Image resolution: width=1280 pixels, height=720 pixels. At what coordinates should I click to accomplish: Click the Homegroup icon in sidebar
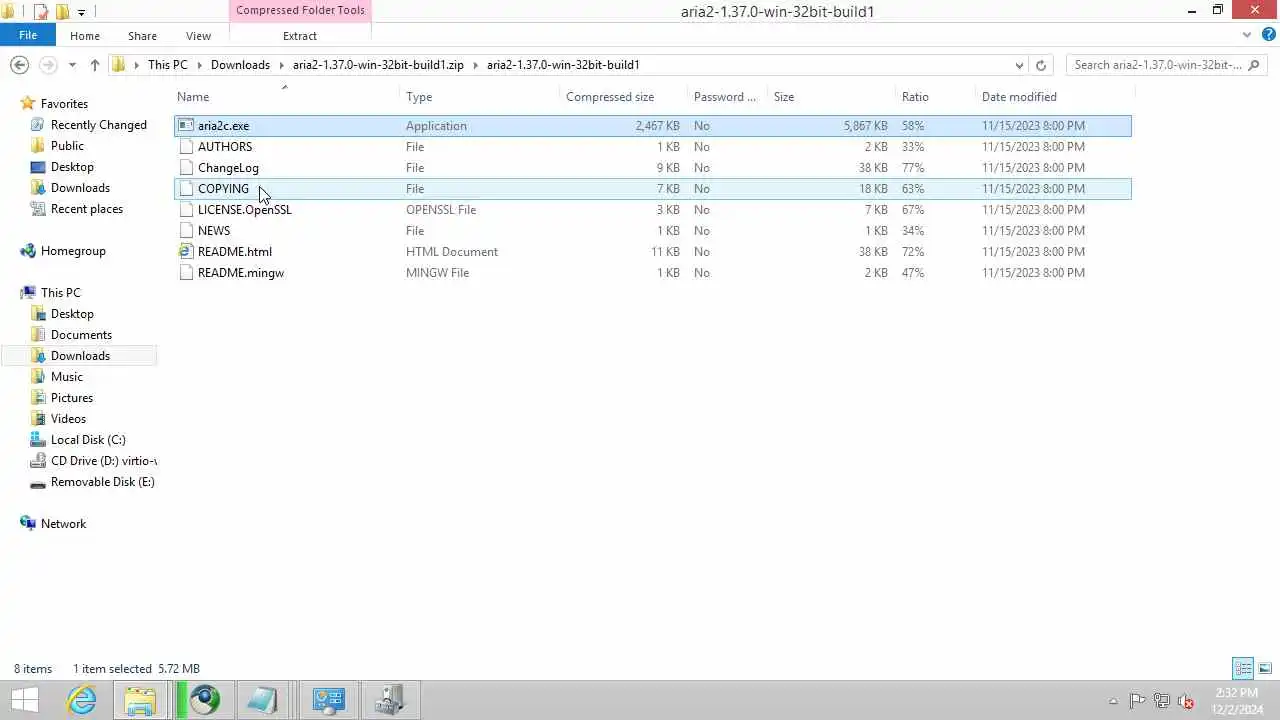(x=28, y=251)
